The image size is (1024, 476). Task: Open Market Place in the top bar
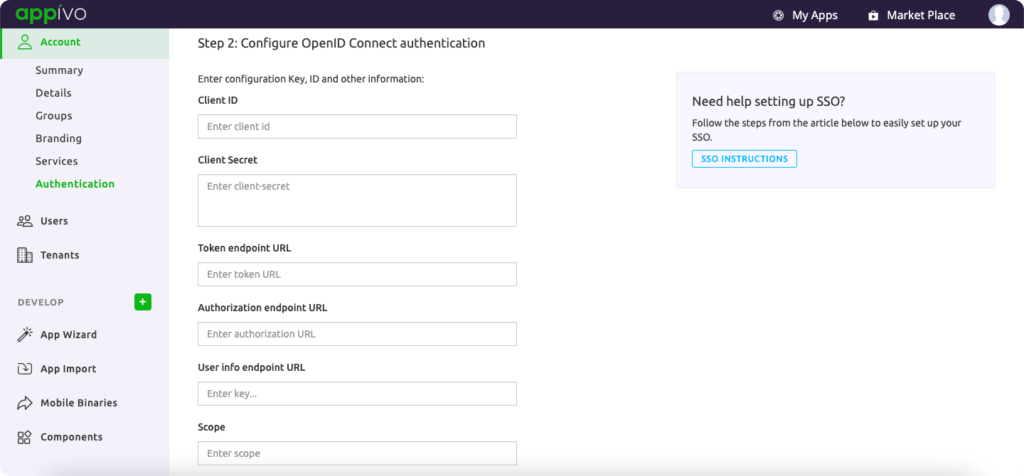(921, 16)
